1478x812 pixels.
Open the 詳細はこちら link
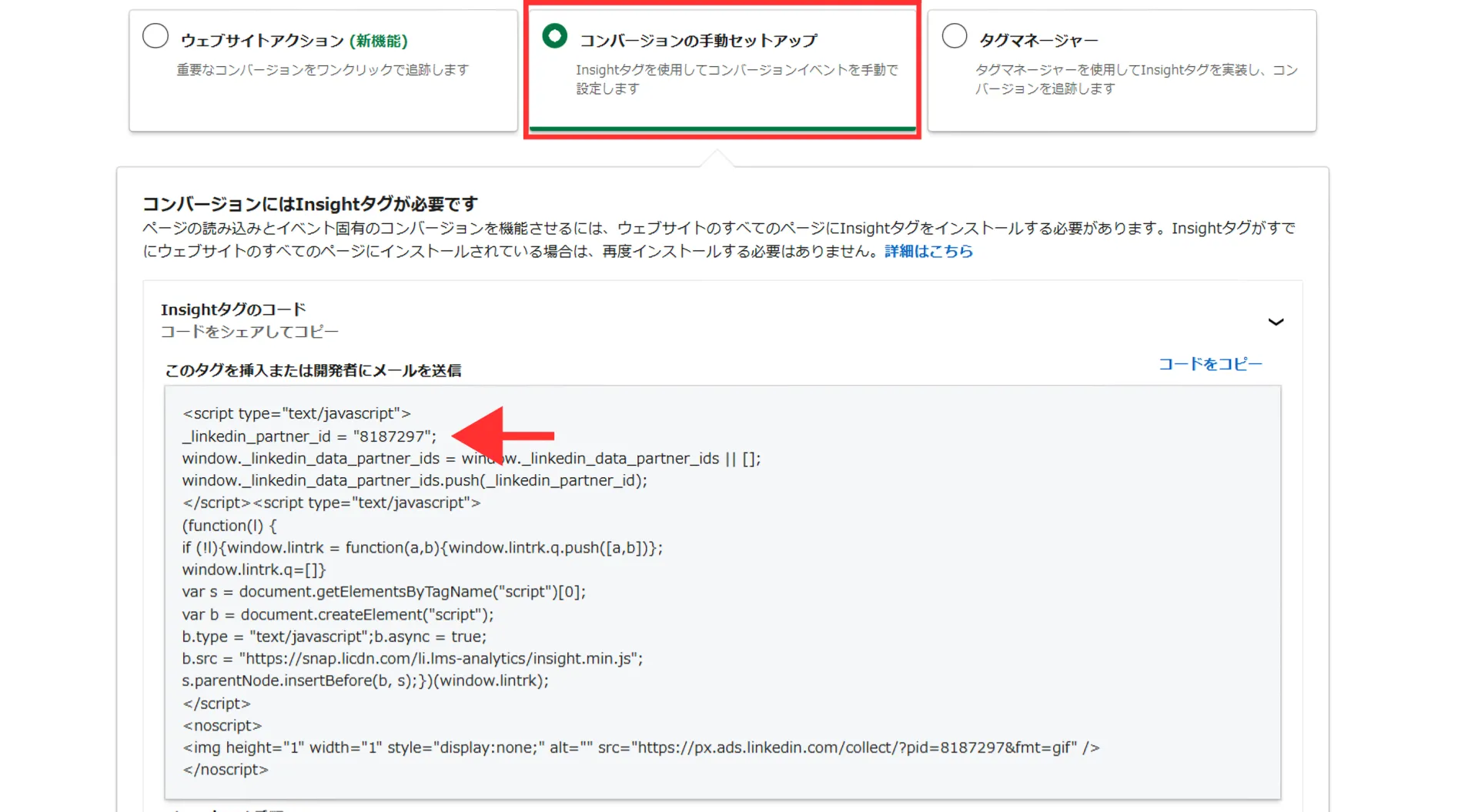tap(928, 252)
